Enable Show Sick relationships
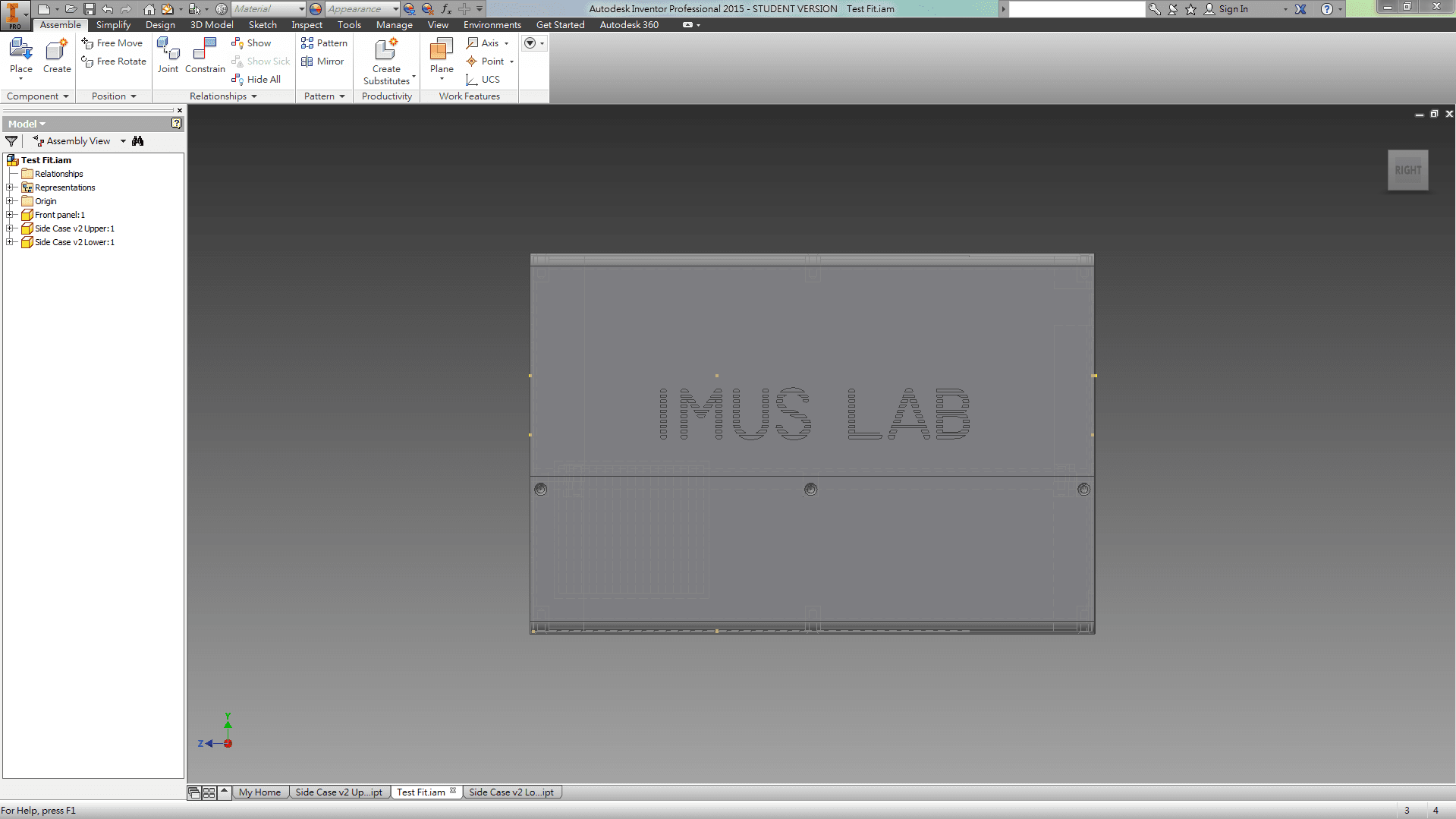This screenshot has height=819, width=1456. [260, 61]
